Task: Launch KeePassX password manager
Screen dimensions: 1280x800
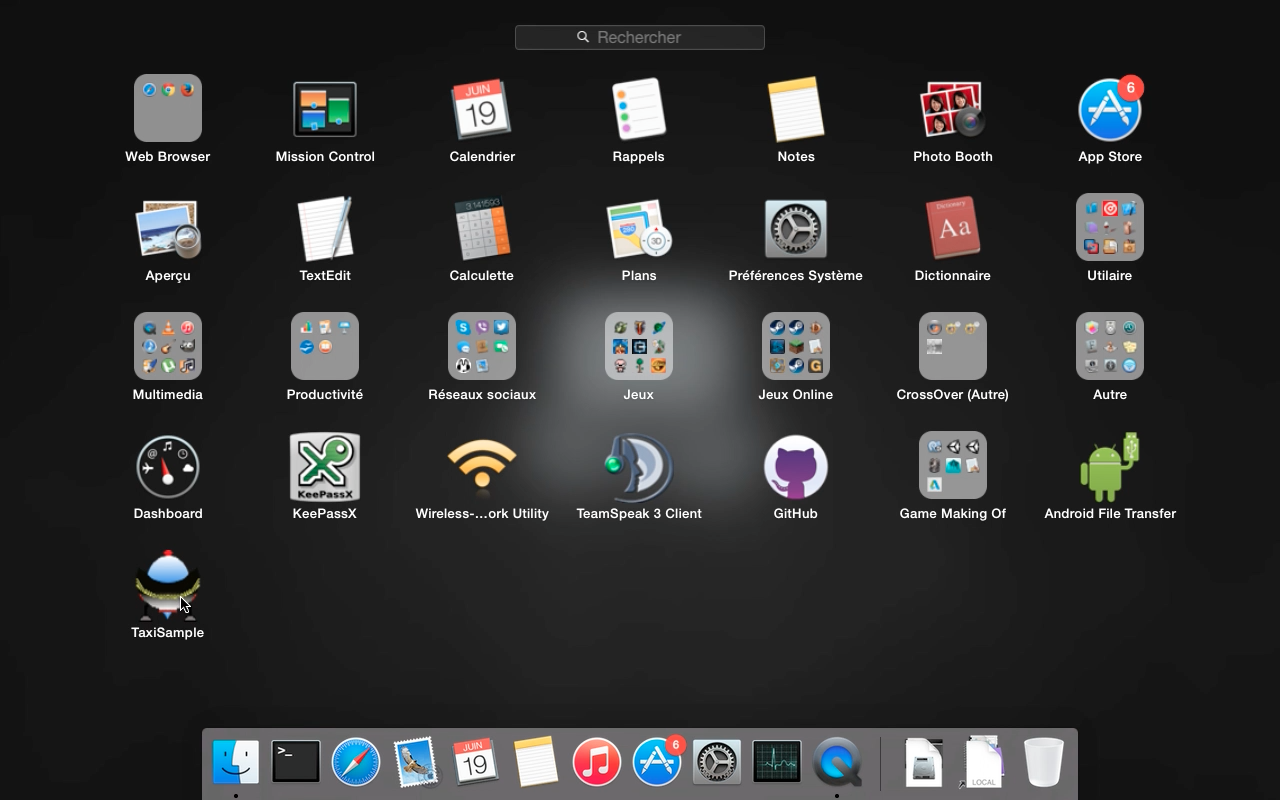Action: click(x=324, y=467)
